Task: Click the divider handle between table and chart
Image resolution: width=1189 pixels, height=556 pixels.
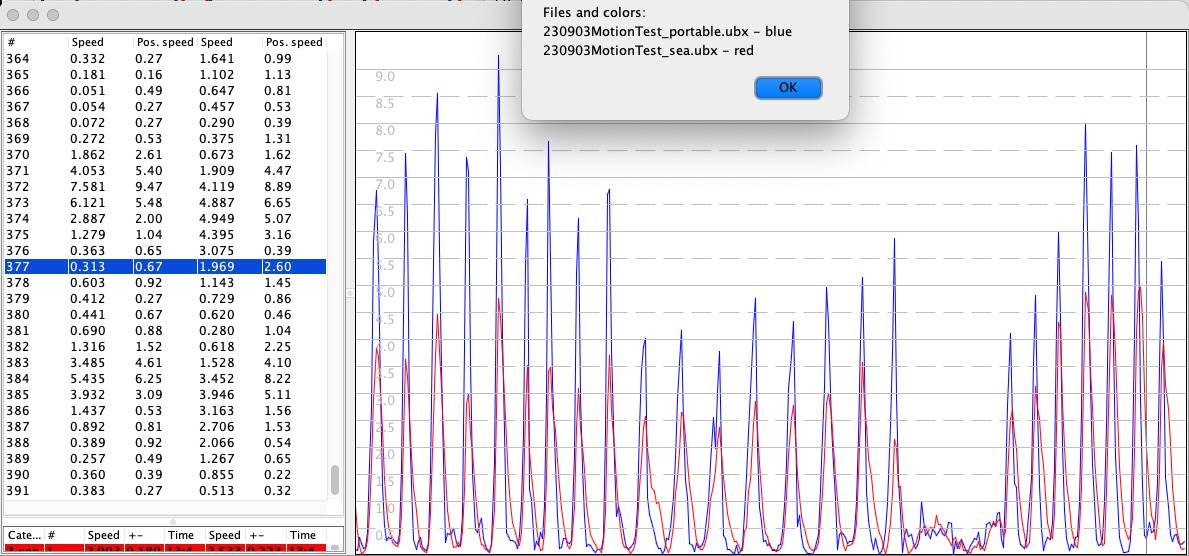Action: [x=349, y=292]
